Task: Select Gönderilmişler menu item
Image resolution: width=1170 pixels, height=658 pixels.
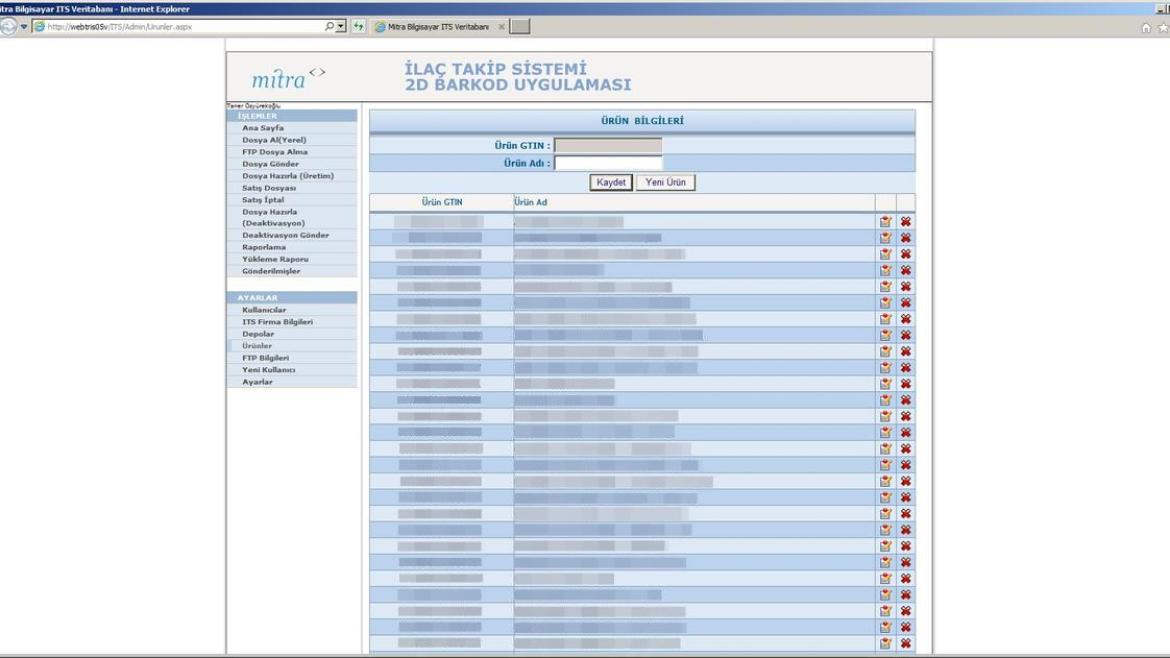Action: click(271, 271)
